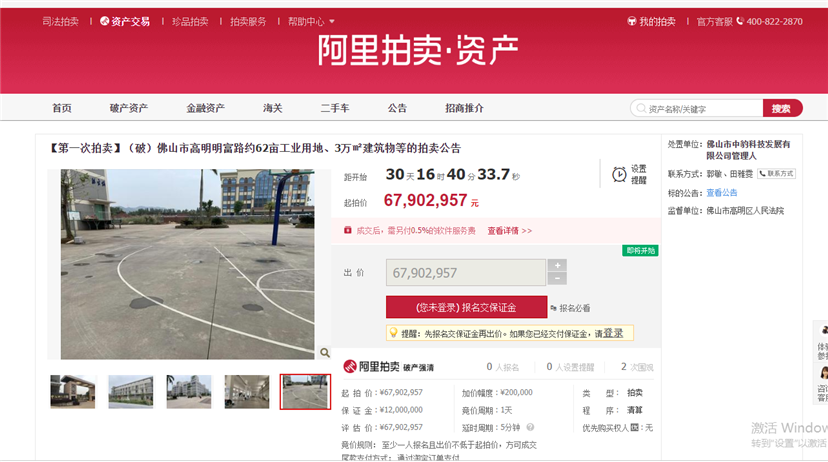Open 司法拍卖 in the top bar

(60, 22)
